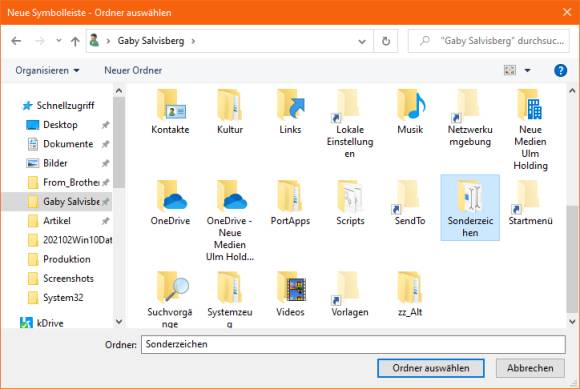Viewport: 580px width, 389px height.
Task: Select the zz_Alt folder
Action: point(410,295)
